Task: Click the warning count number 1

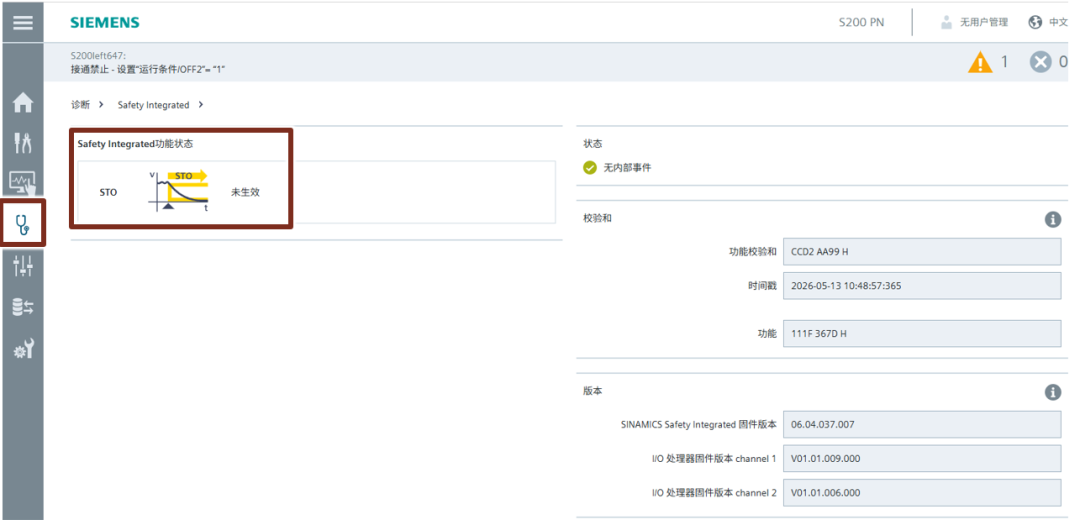Action: pos(1004,62)
